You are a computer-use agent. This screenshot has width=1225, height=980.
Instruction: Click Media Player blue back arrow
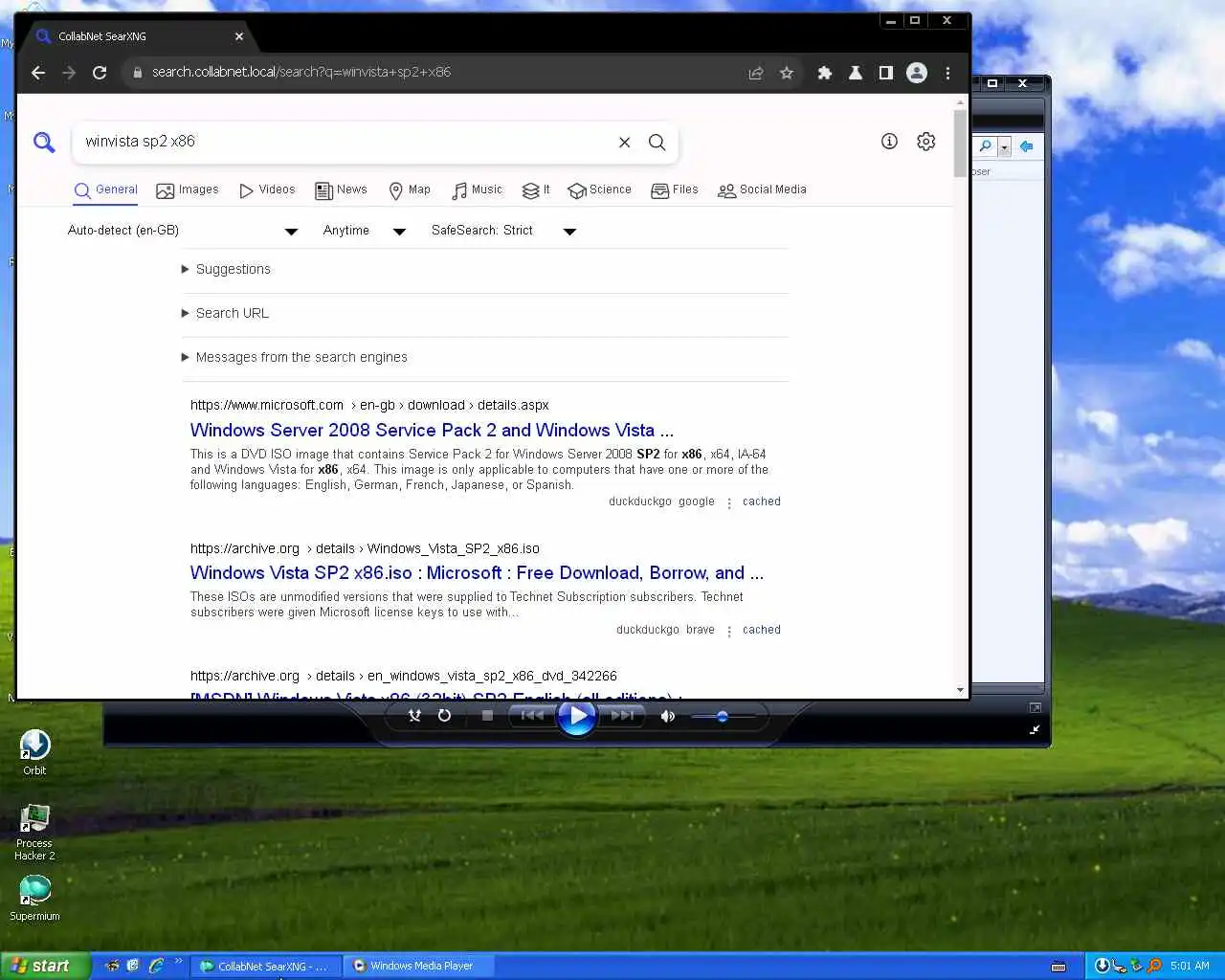(1026, 146)
